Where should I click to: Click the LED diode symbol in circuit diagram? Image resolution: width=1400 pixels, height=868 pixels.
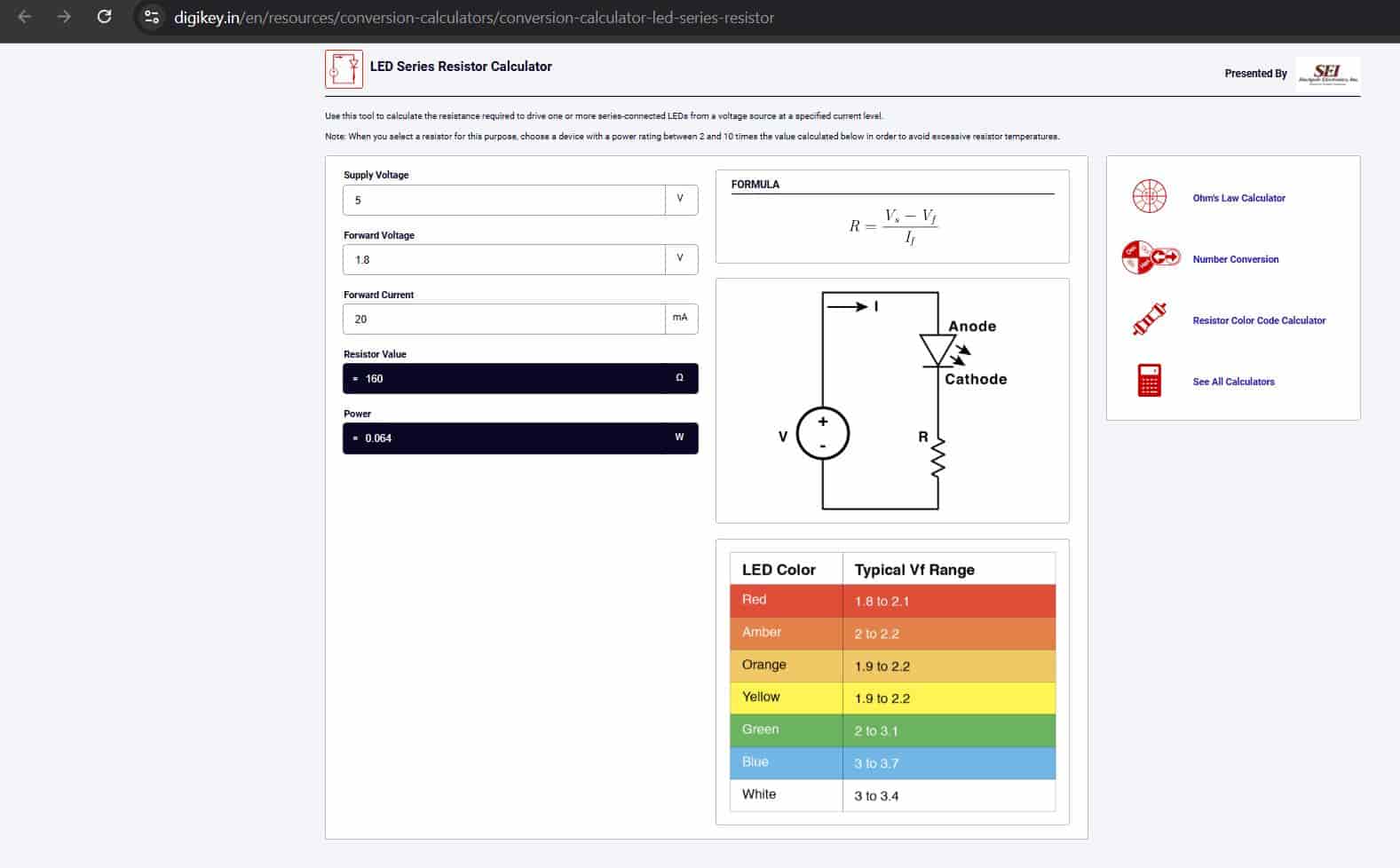[939, 350]
